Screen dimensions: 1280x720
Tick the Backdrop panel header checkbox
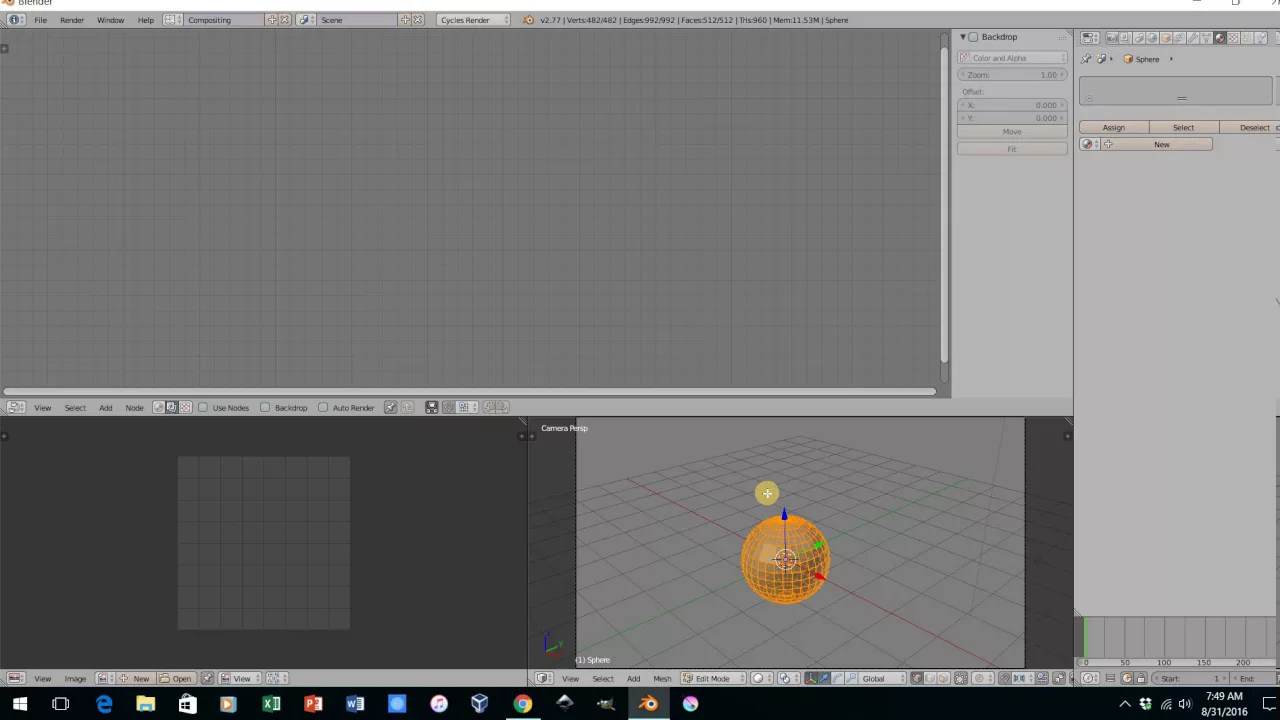[974, 37]
